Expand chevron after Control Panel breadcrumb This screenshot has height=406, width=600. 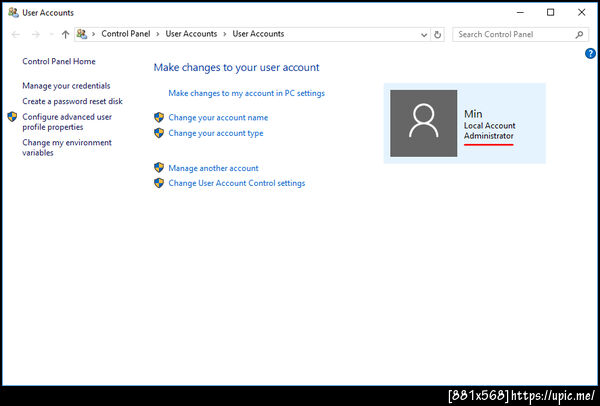(x=158, y=34)
